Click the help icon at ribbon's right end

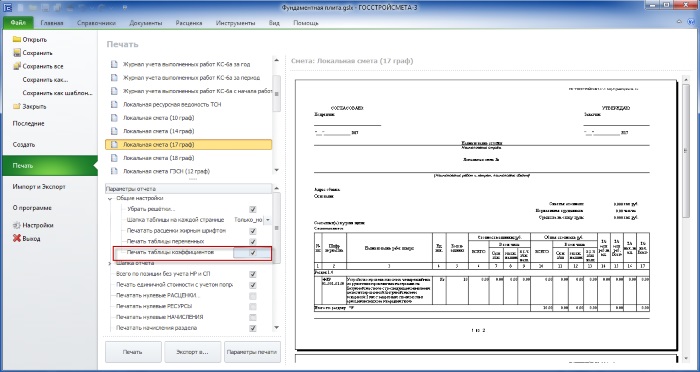click(690, 22)
